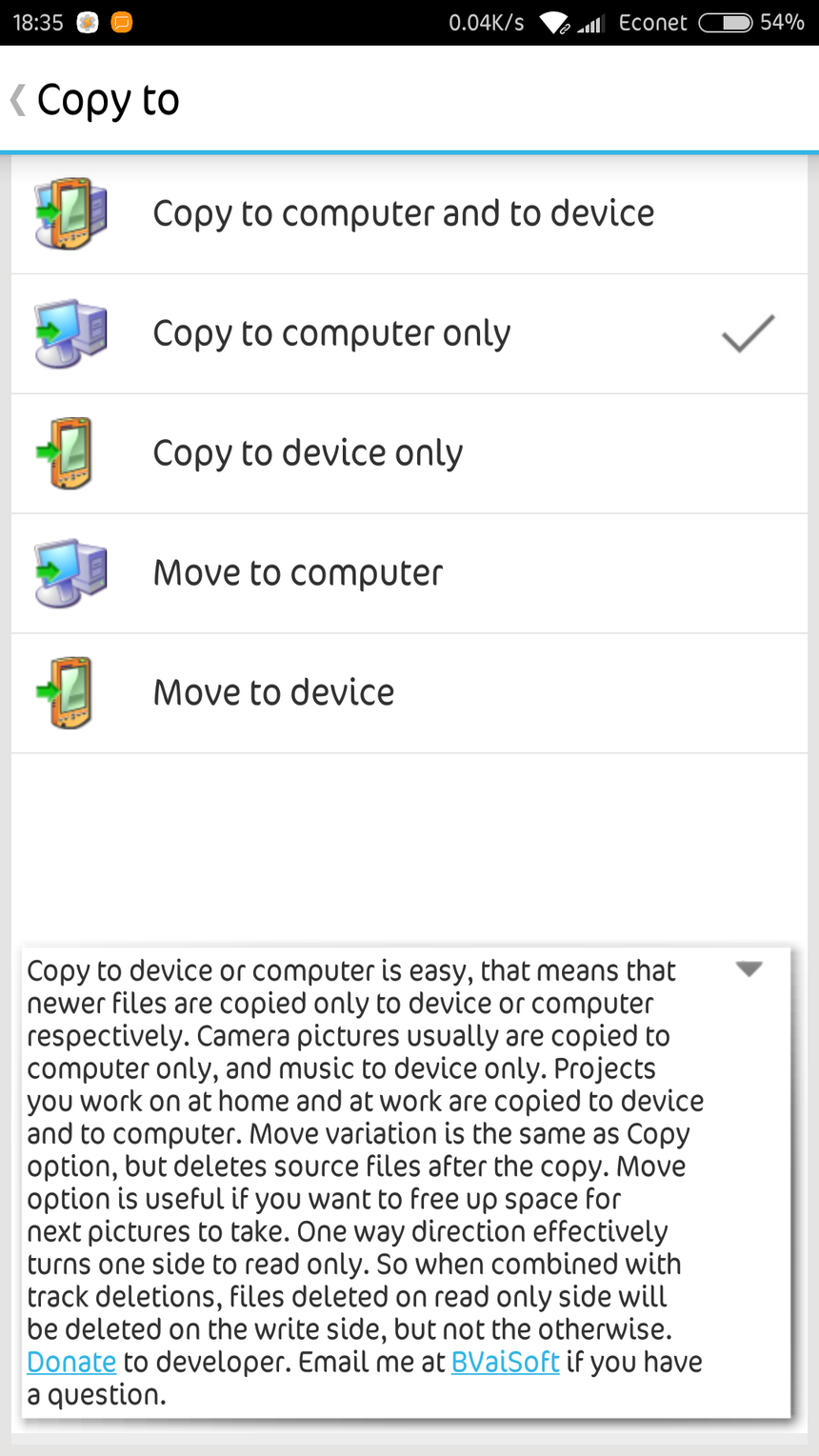Tap the 'Copy to computer only' computer icon

point(70,333)
